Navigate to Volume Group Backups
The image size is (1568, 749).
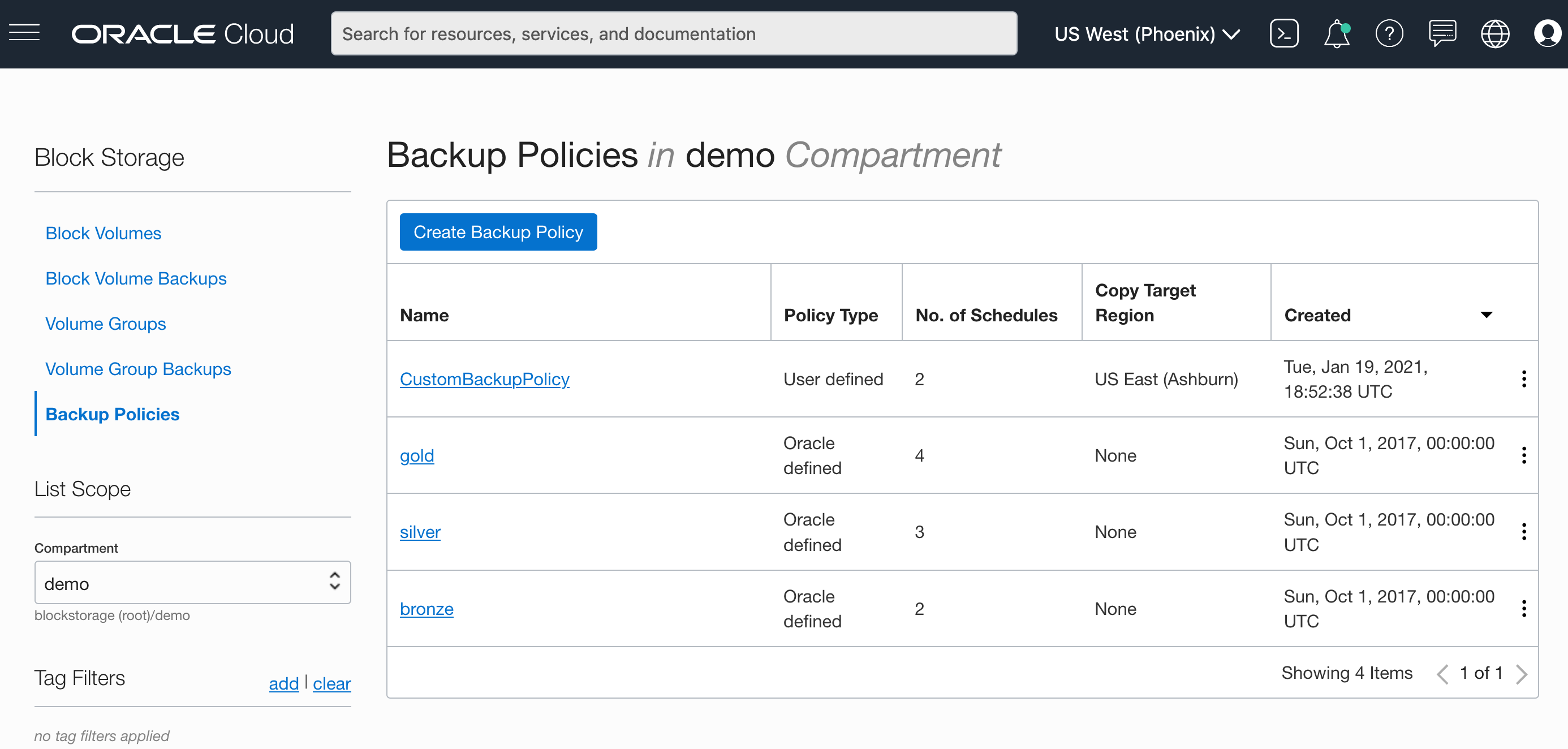pyautogui.click(x=137, y=368)
